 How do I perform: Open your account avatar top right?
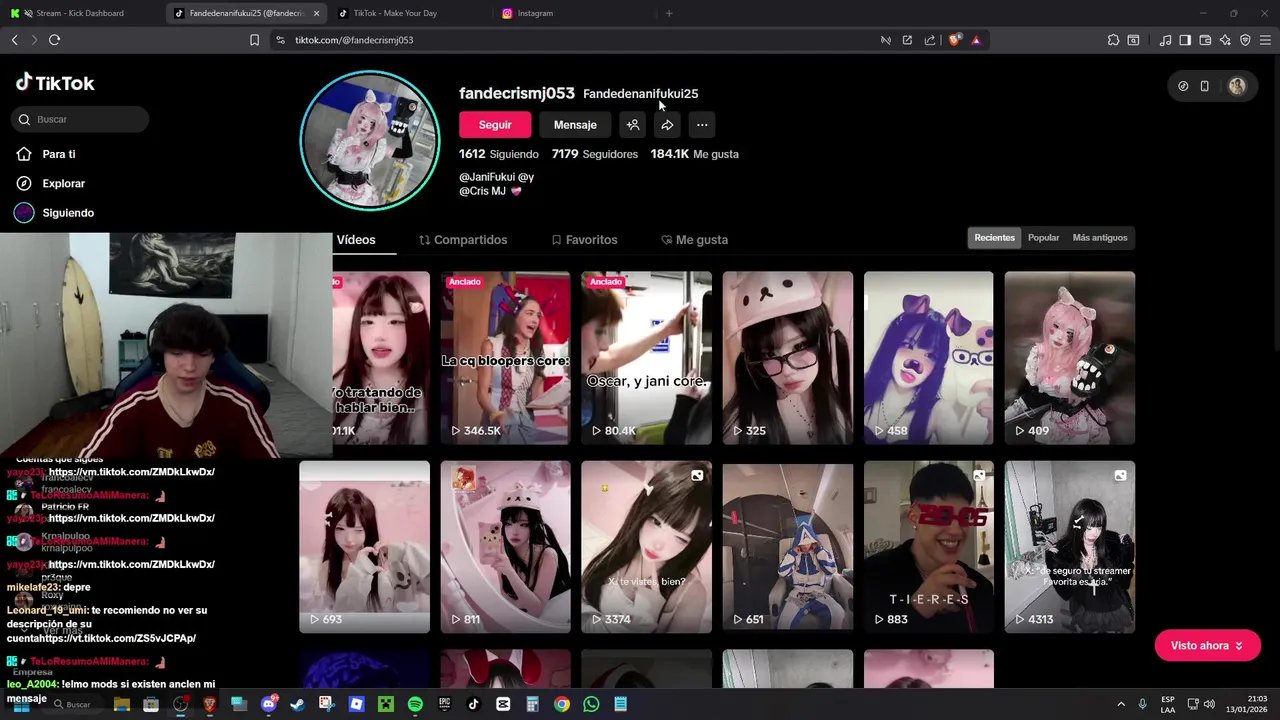(x=1237, y=86)
